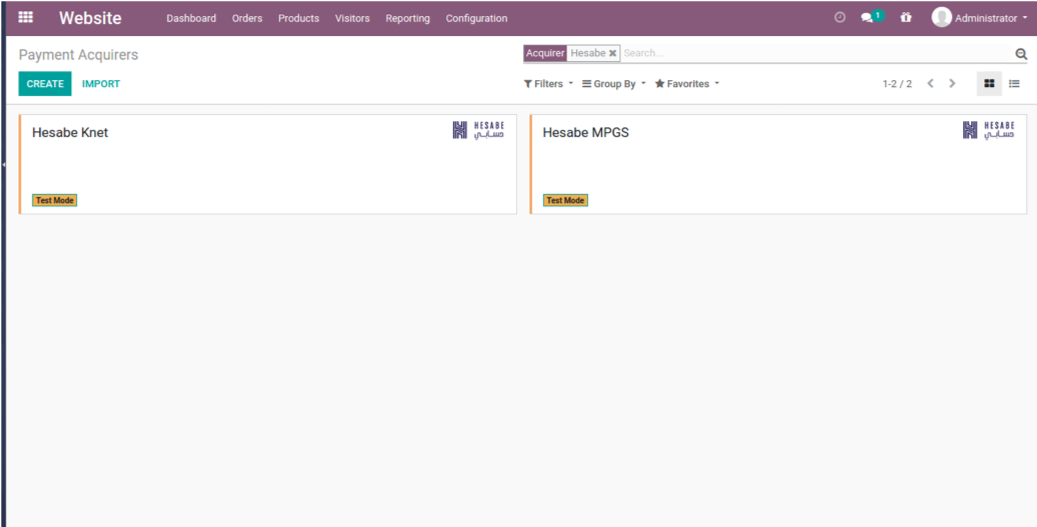Open the Orders menu

[247, 18]
